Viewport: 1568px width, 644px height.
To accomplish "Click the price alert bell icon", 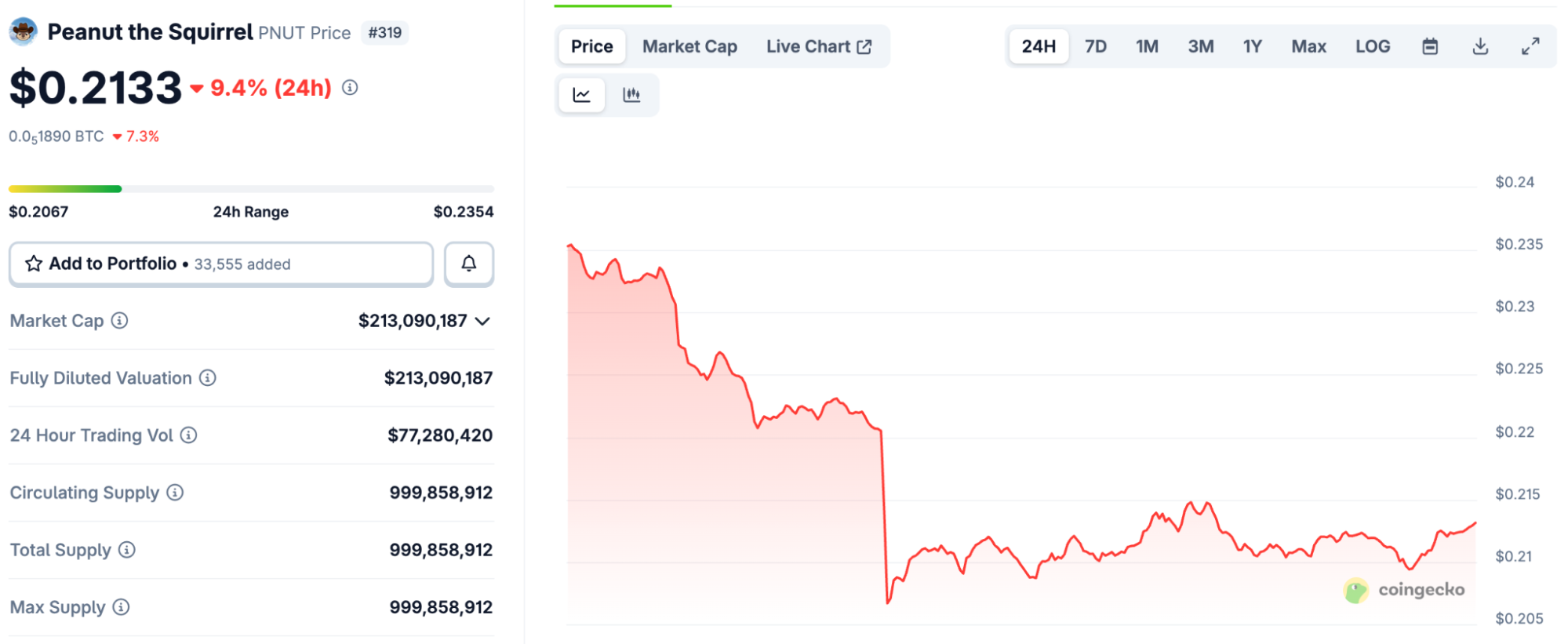I will pos(469,264).
